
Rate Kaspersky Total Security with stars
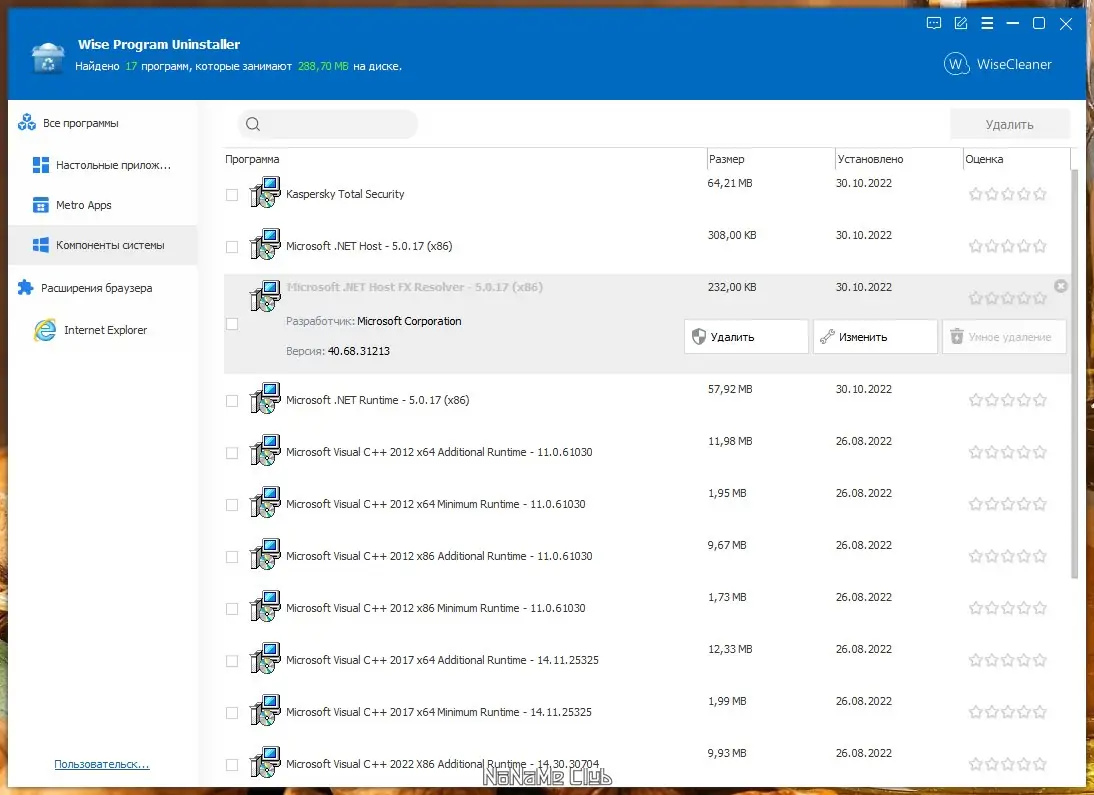[1007, 194]
